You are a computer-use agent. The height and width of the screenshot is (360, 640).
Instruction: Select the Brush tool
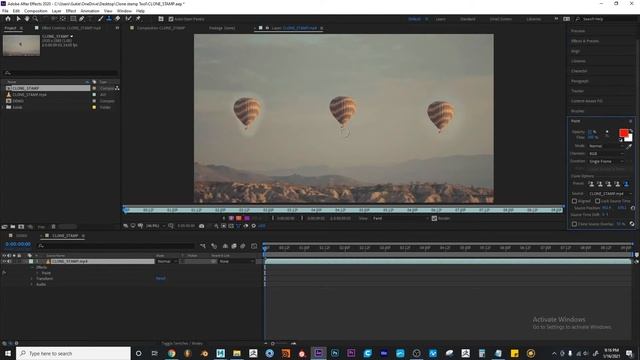pos(100,19)
